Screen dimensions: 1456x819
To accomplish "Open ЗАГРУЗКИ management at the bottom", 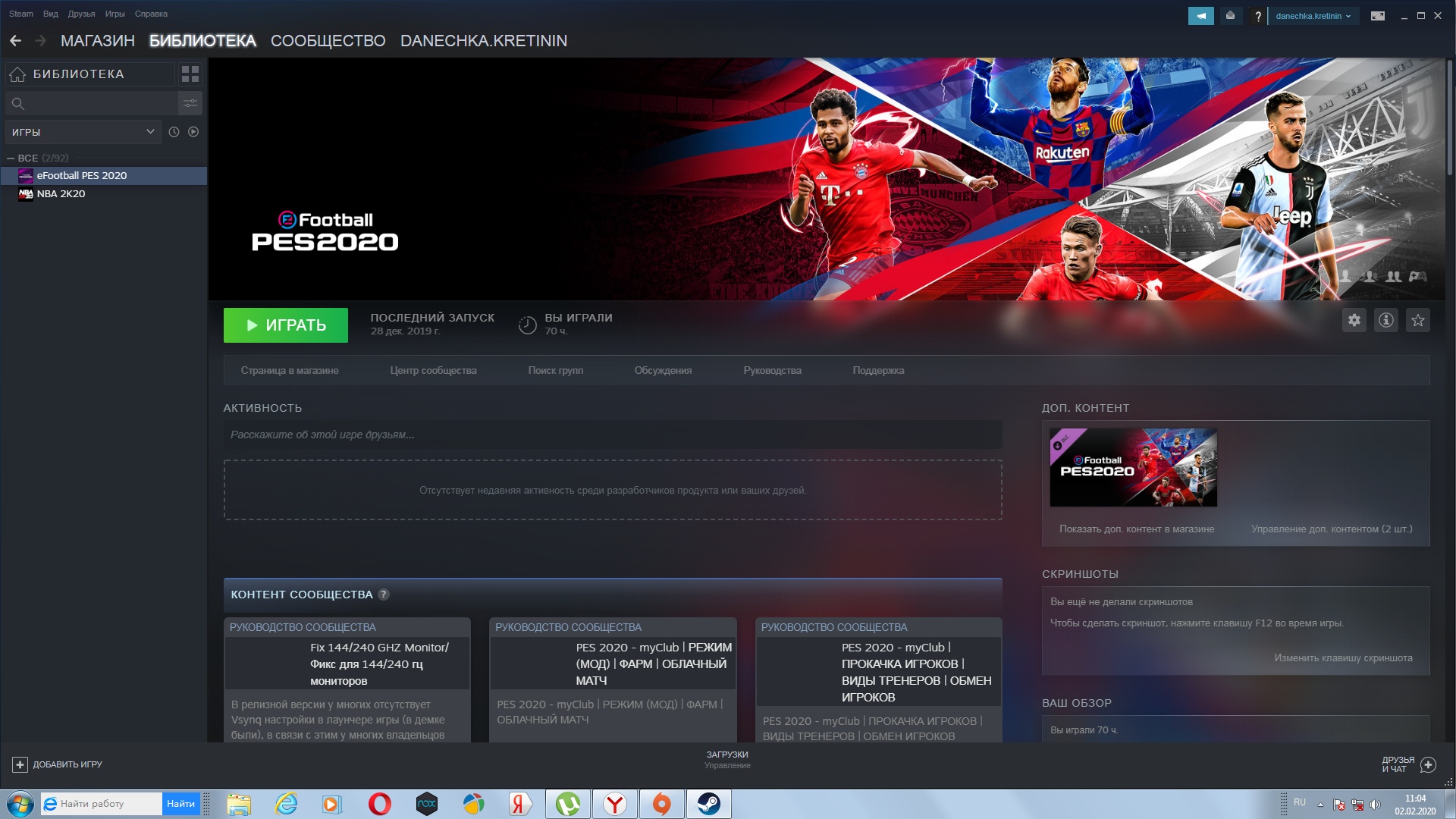I will coord(727,760).
